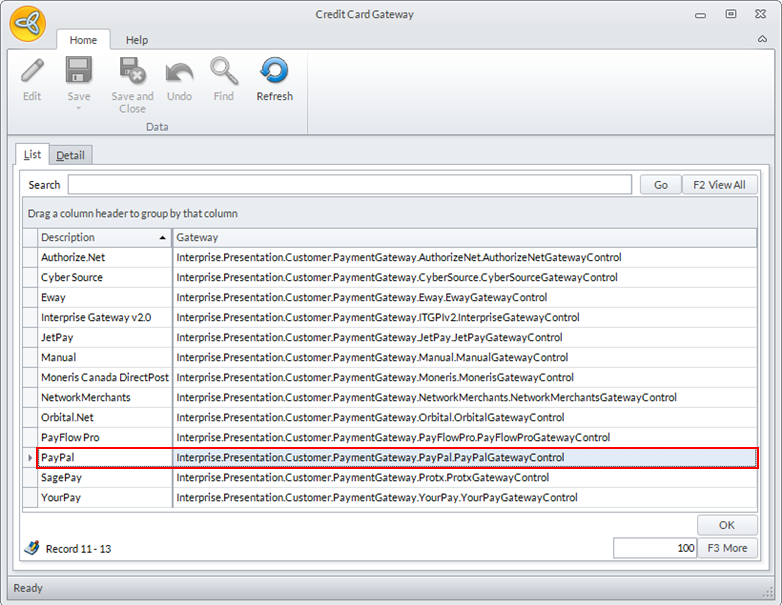Click the Find magnifier icon

tap(223, 71)
